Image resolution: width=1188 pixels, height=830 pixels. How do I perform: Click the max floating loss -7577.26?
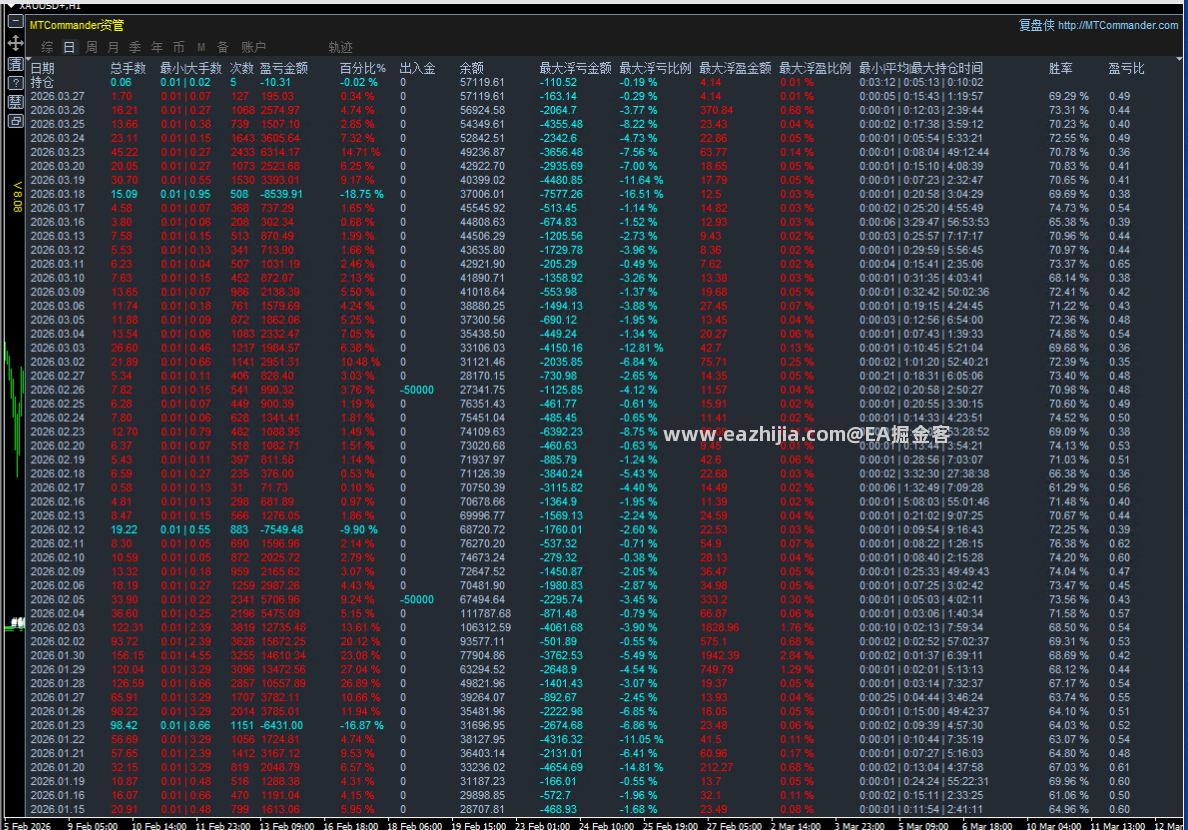click(561, 194)
